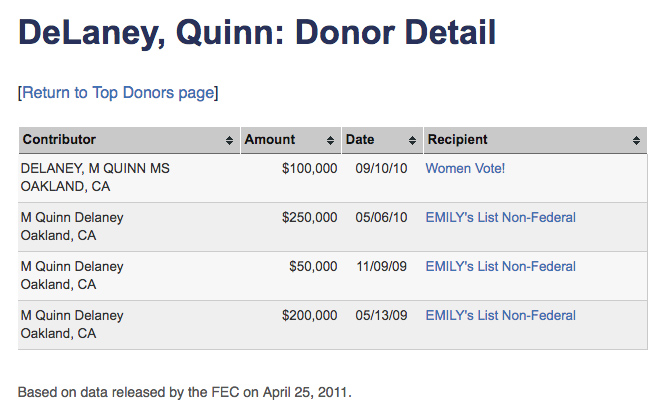The image size is (669, 414).
Task: Select the 09/10/10 date cell
Action: coord(381,169)
